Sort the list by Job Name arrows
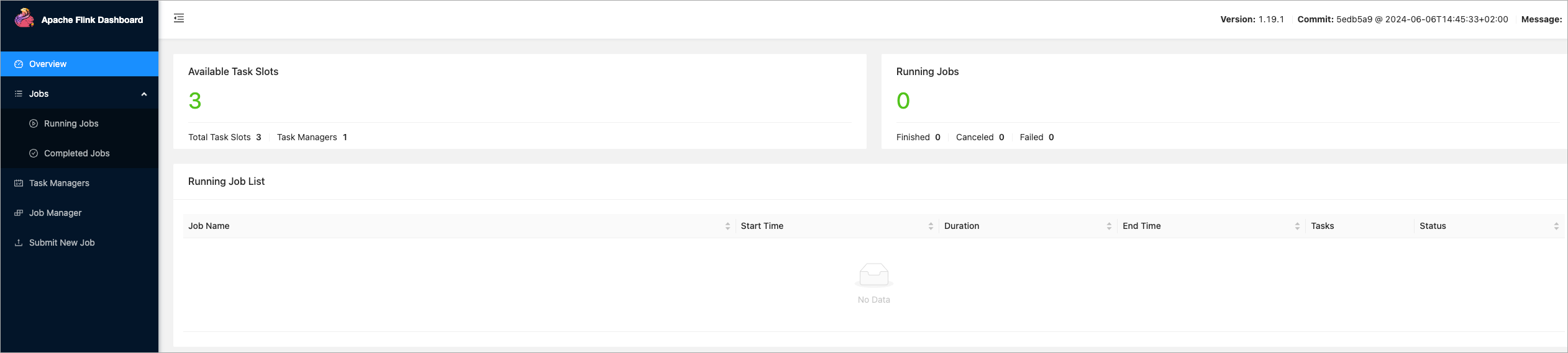 [x=727, y=226]
